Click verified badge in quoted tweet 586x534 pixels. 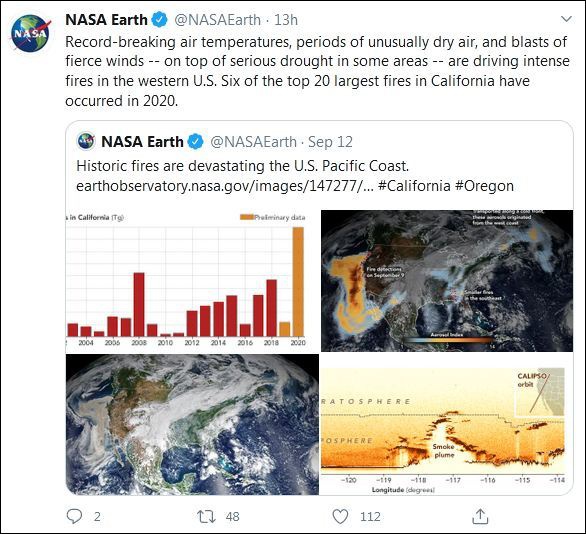click(195, 142)
